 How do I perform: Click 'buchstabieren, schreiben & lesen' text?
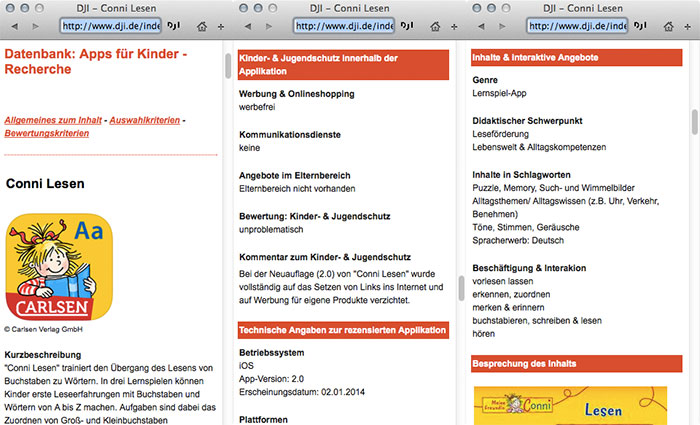pos(537,321)
